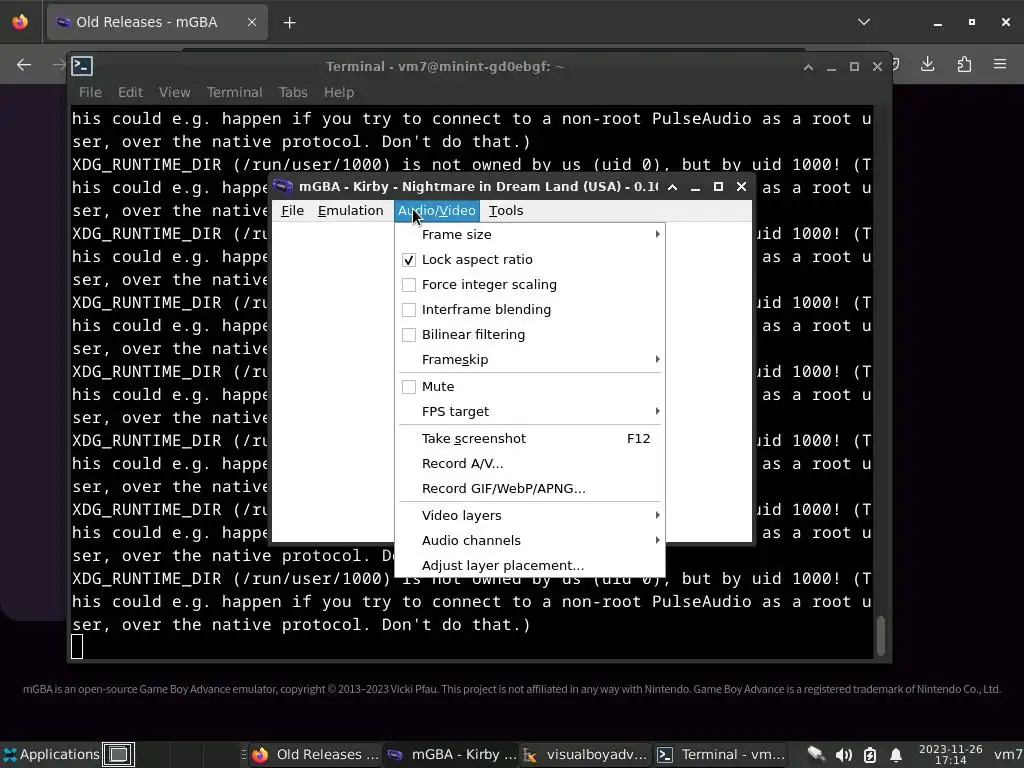This screenshot has height=768, width=1024.
Task: Open the Terminal menu in terminal window
Action: [x=234, y=92]
